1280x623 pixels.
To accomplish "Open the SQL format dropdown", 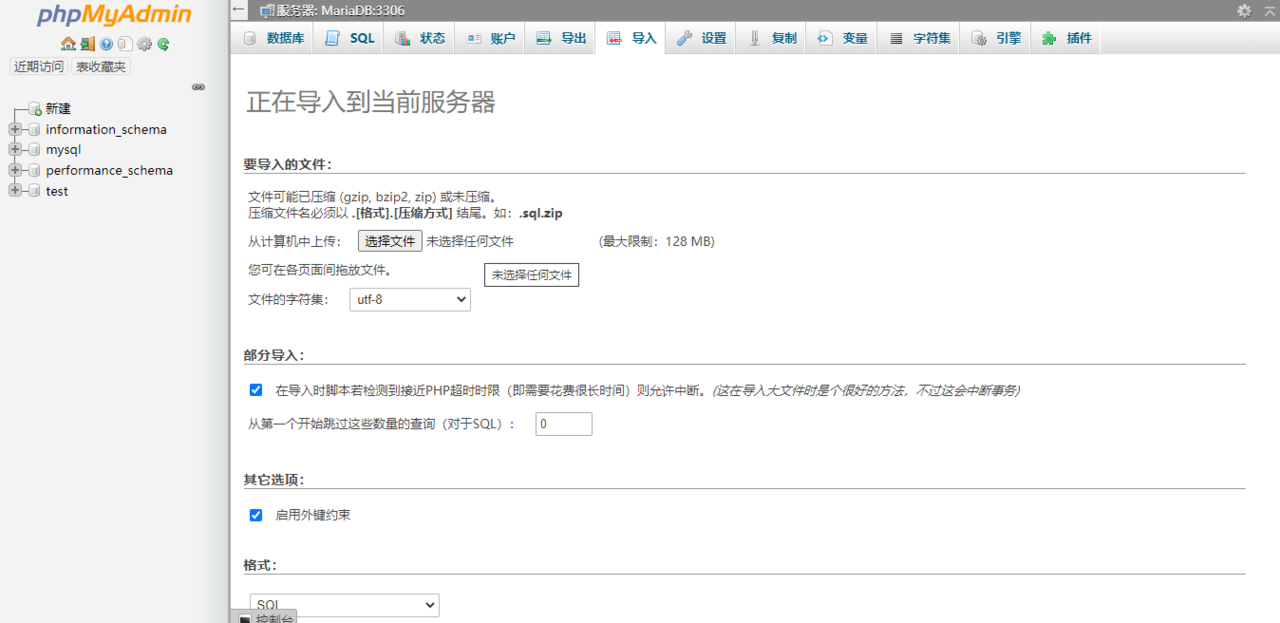I will point(344,605).
